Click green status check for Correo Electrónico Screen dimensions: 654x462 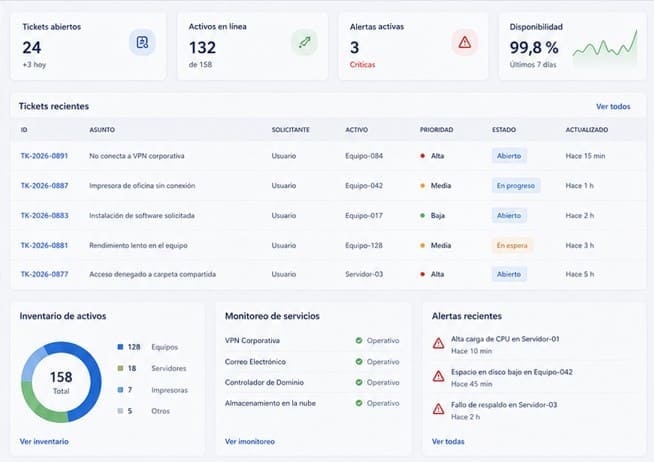[x=359, y=362]
